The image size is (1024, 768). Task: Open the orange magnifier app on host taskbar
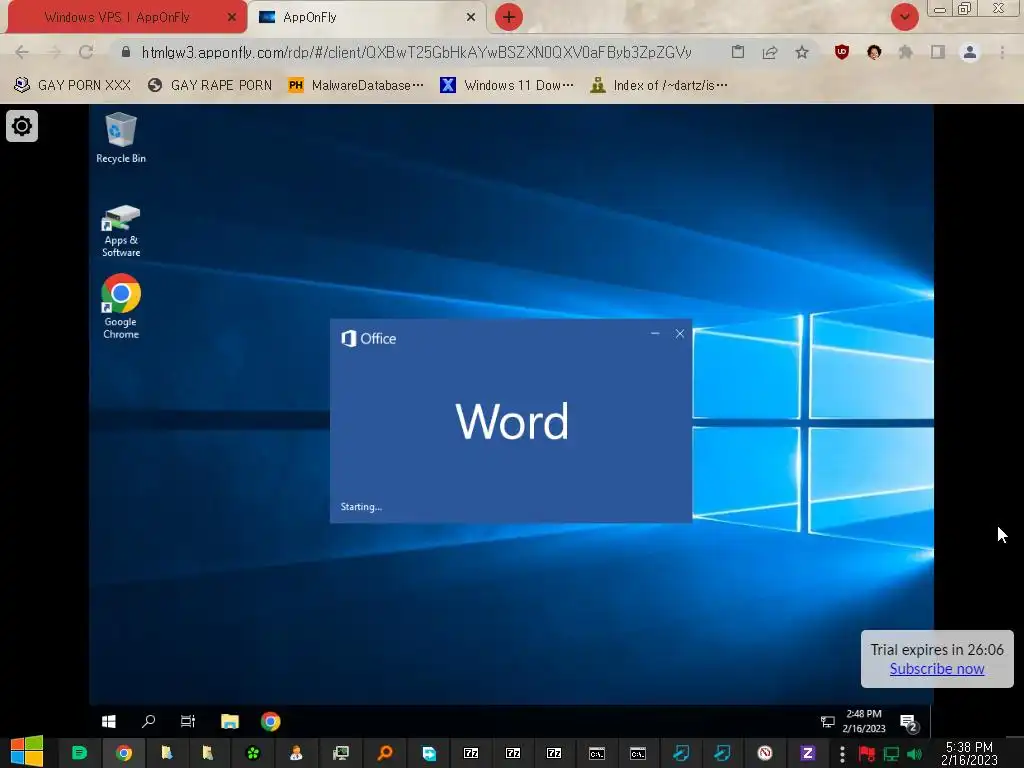[385, 753]
